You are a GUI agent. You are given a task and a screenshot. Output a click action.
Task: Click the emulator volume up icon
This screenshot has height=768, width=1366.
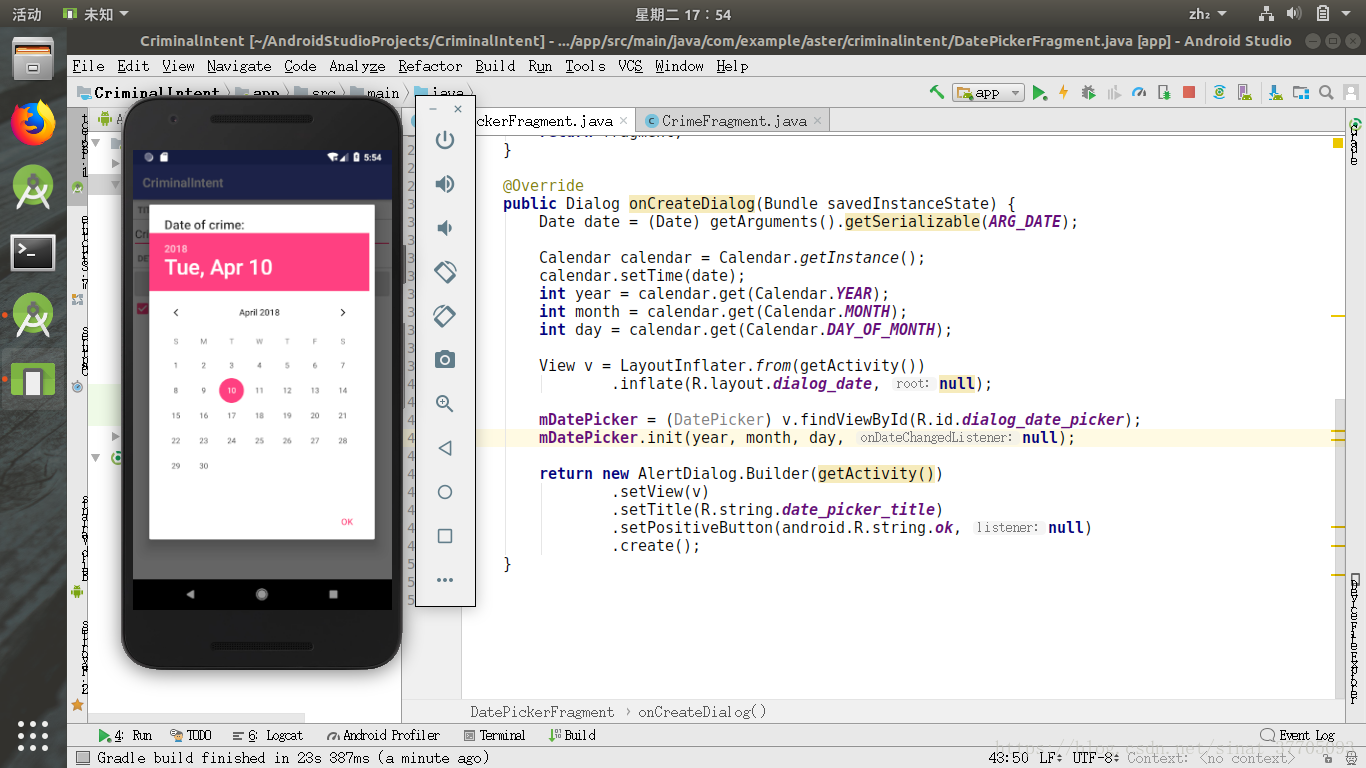click(445, 184)
